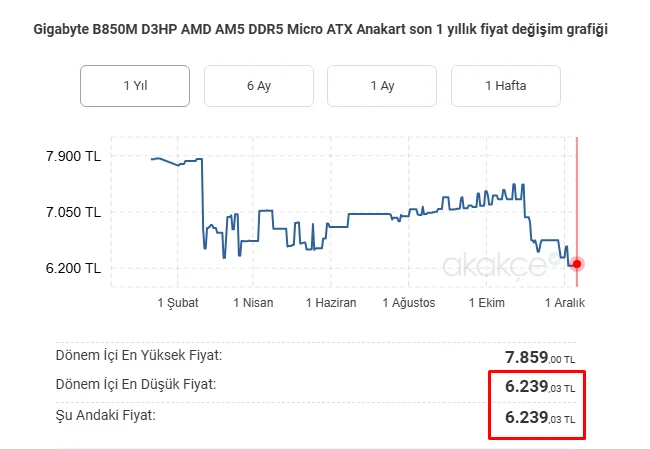Click the highest price value 7.859,00 TL
Image resolution: width=650 pixels, height=449 pixels.
(540, 357)
